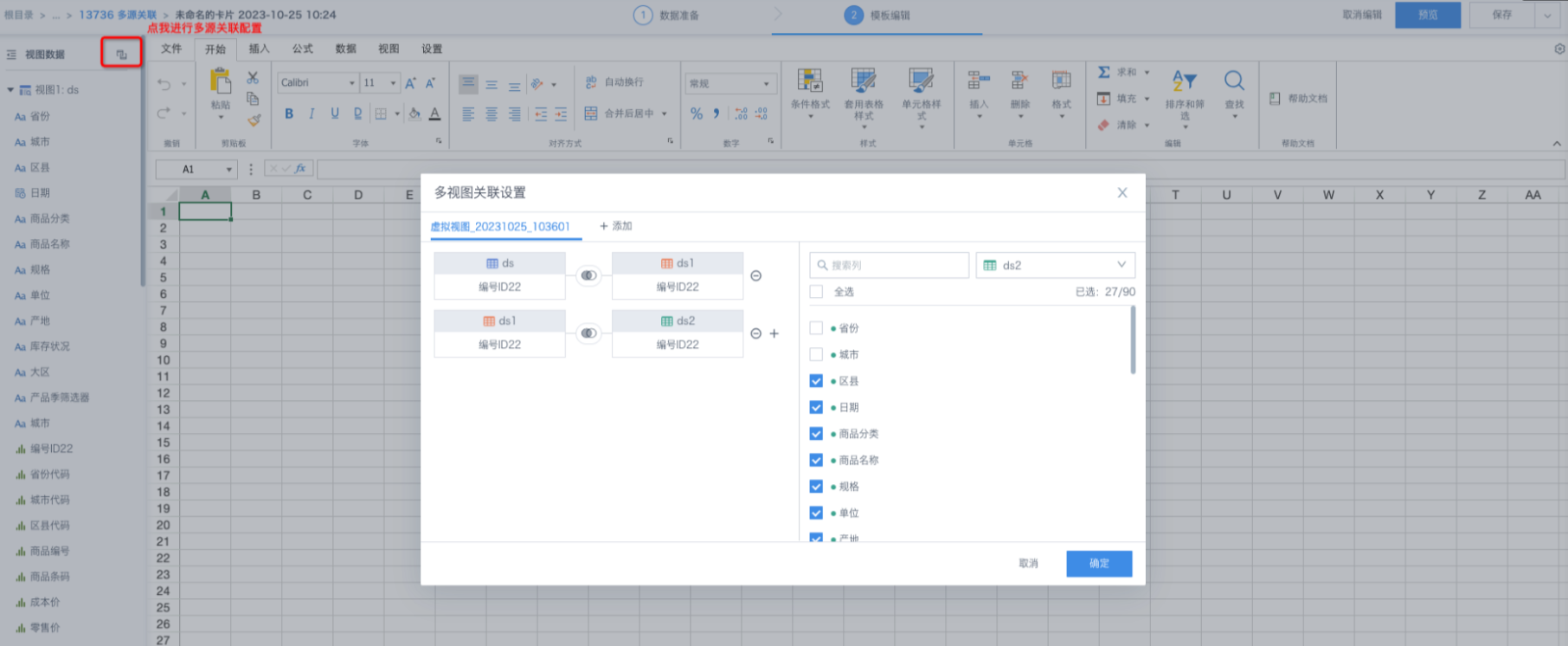Click the cut scissors icon
1568x646 pixels.
click(x=253, y=78)
